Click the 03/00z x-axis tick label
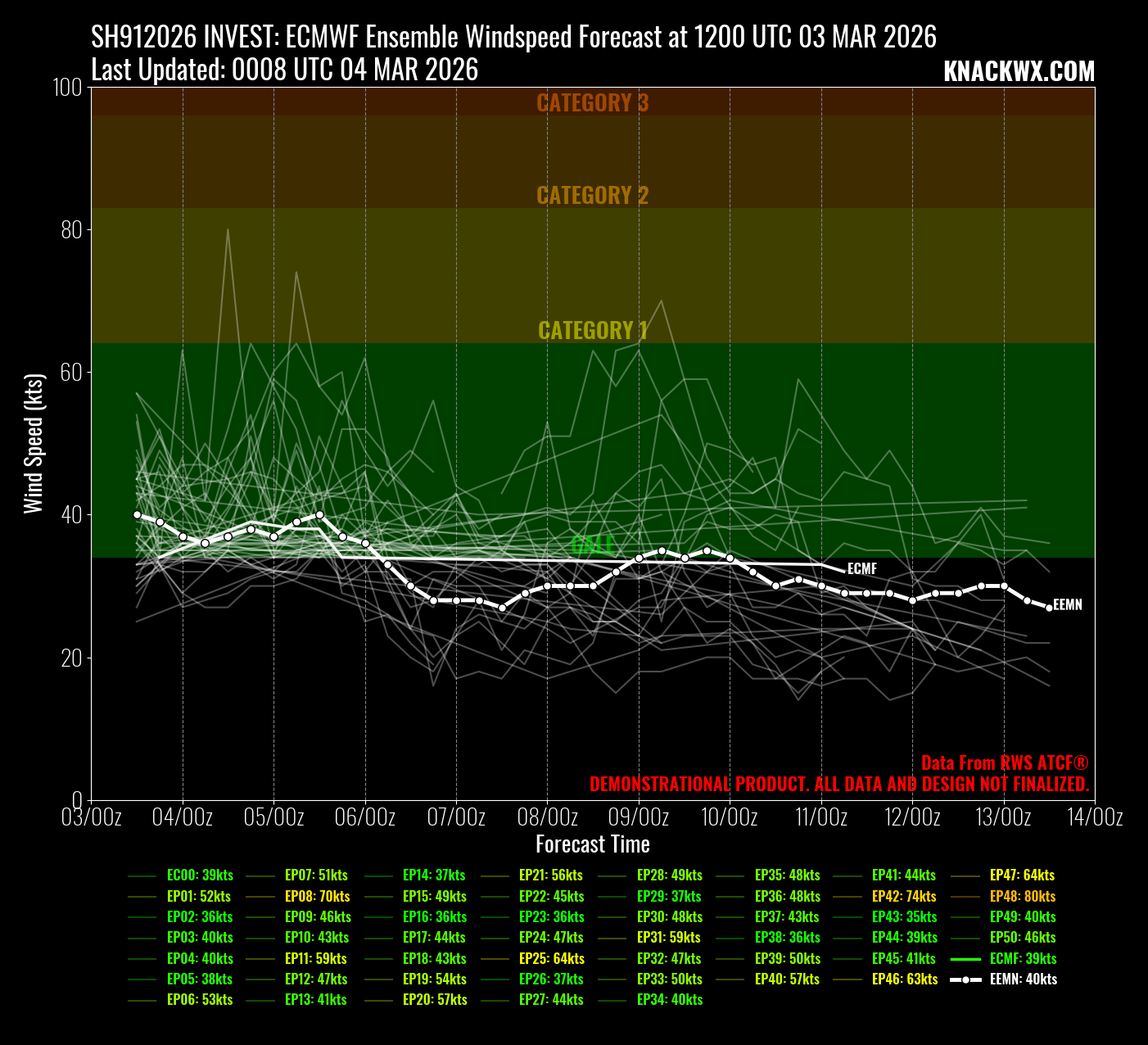The width and height of the screenshot is (1148, 1045). [92, 817]
